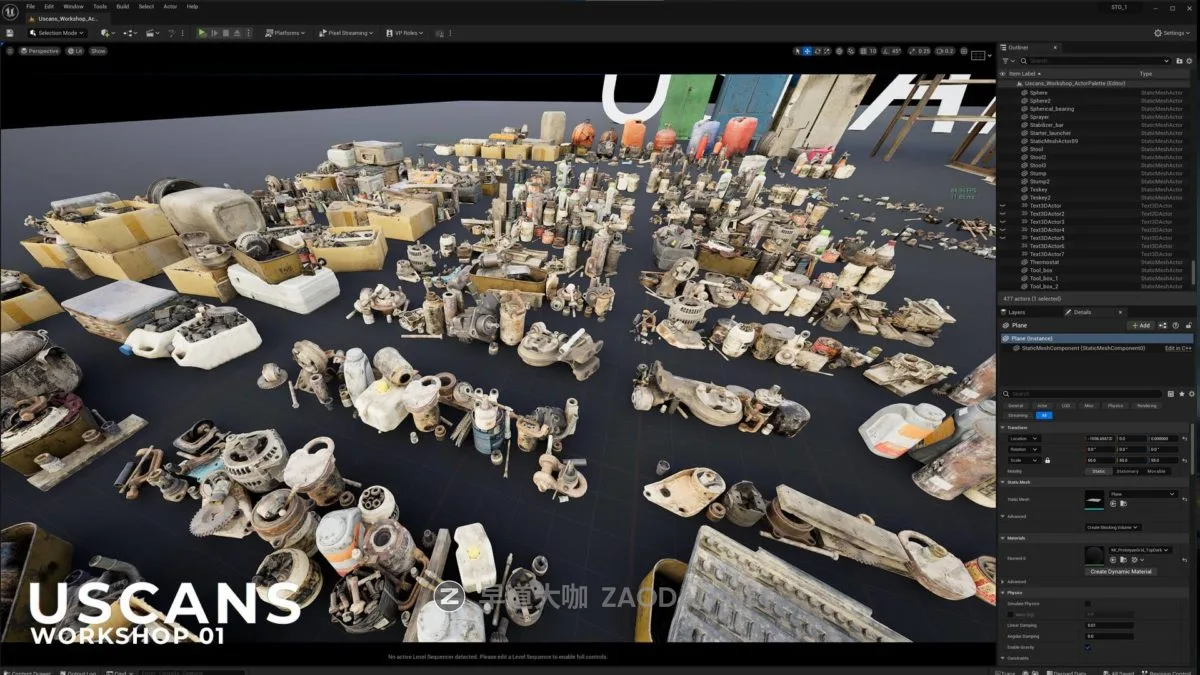This screenshot has height=675, width=1200.
Task: Click the material preview sphere thumbnail
Action: pos(1094,554)
